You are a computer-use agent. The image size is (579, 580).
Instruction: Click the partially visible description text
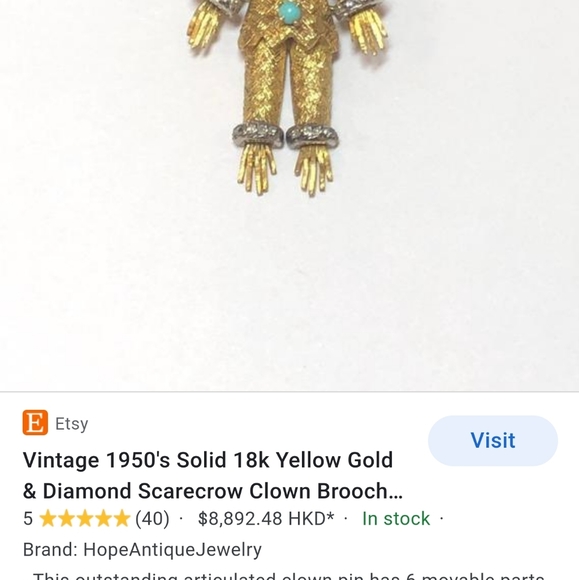[289, 576]
